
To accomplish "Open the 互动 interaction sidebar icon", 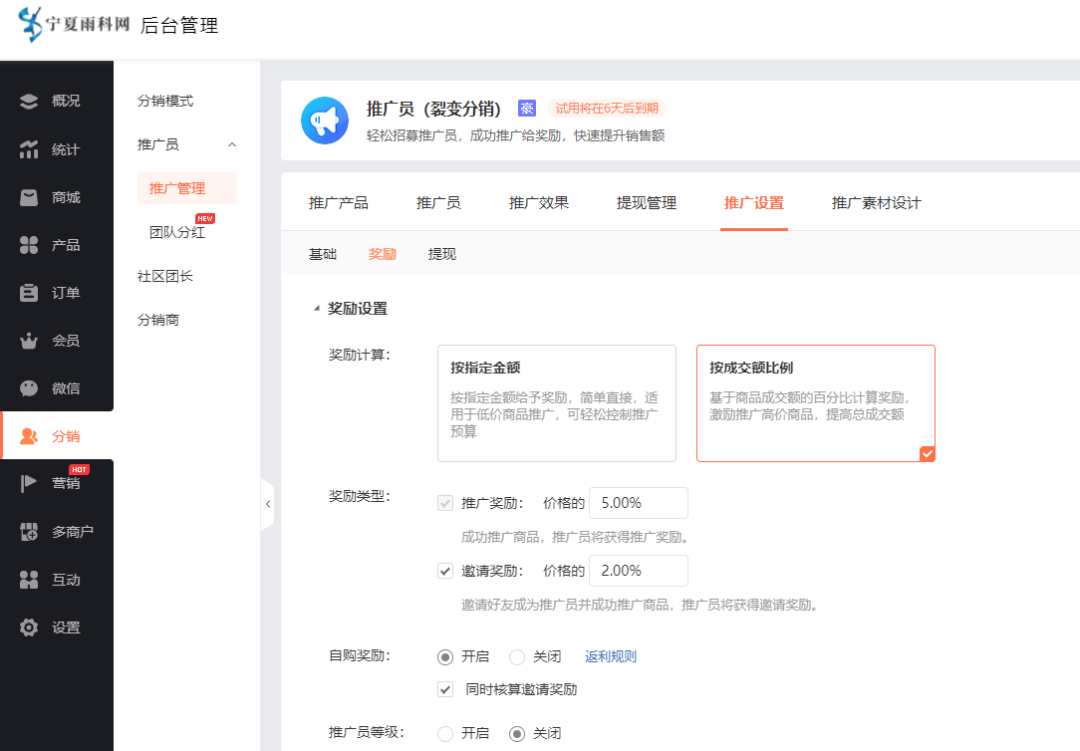I will [29, 580].
